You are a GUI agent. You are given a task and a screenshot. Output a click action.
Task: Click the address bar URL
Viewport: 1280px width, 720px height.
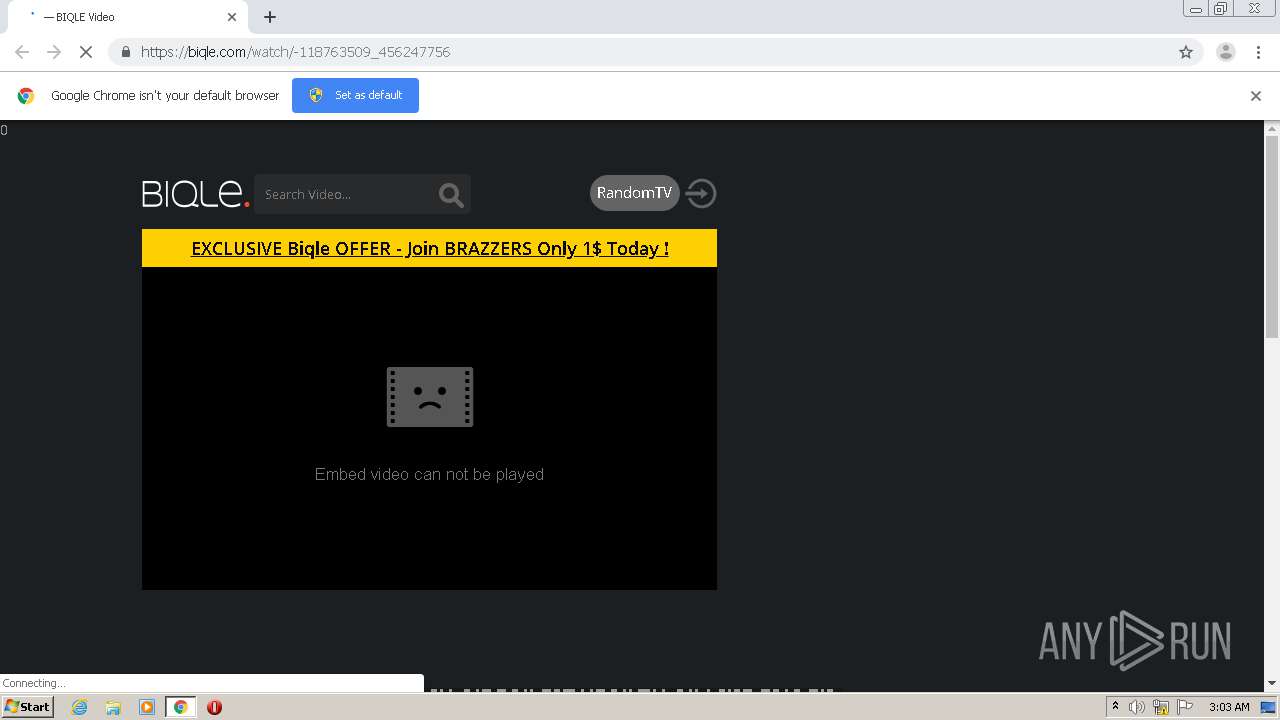click(x=295, y=52)
